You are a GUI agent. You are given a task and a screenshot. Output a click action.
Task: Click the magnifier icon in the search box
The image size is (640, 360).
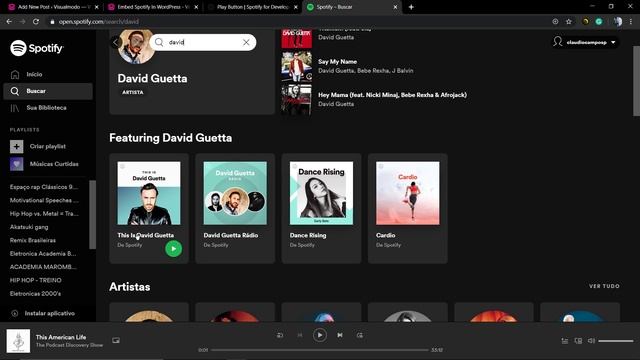[159, 42]
